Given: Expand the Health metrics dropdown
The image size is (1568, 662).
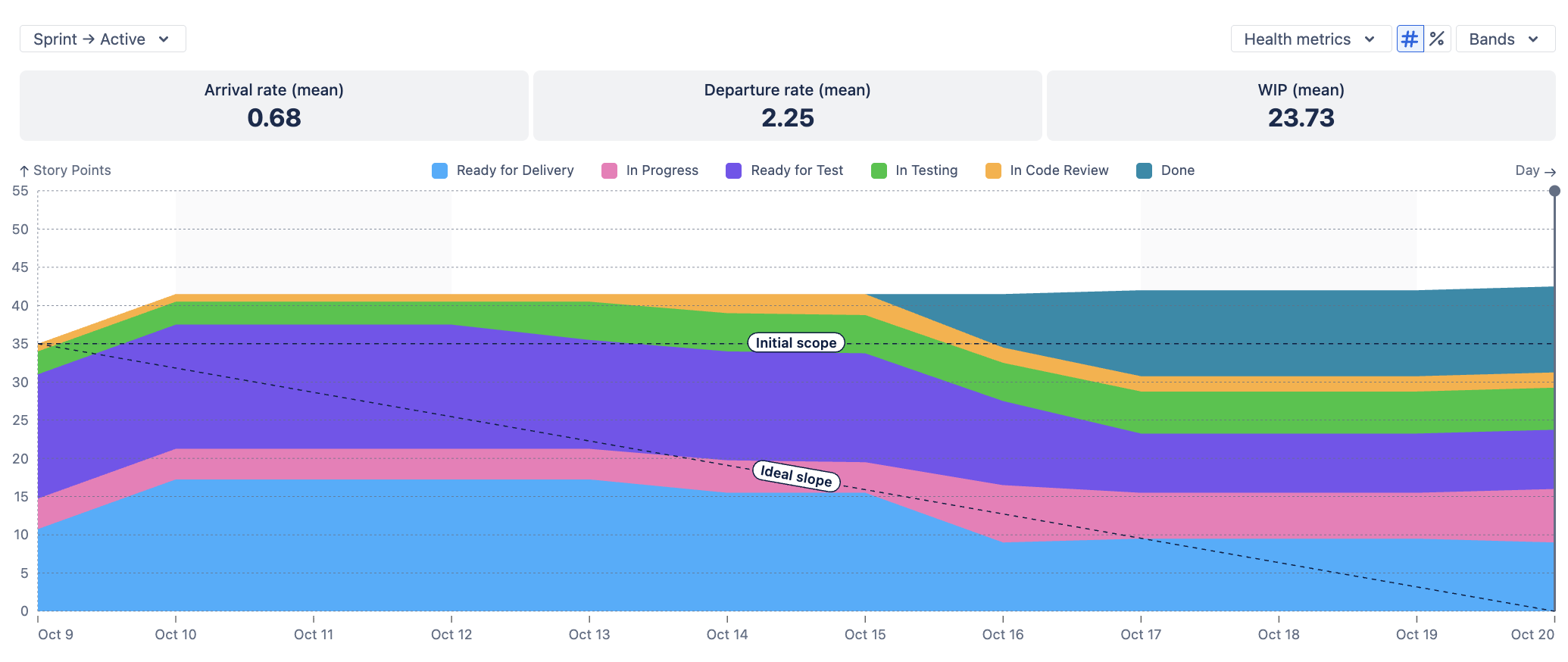Looking at the screenshot, I should 1310,39.
